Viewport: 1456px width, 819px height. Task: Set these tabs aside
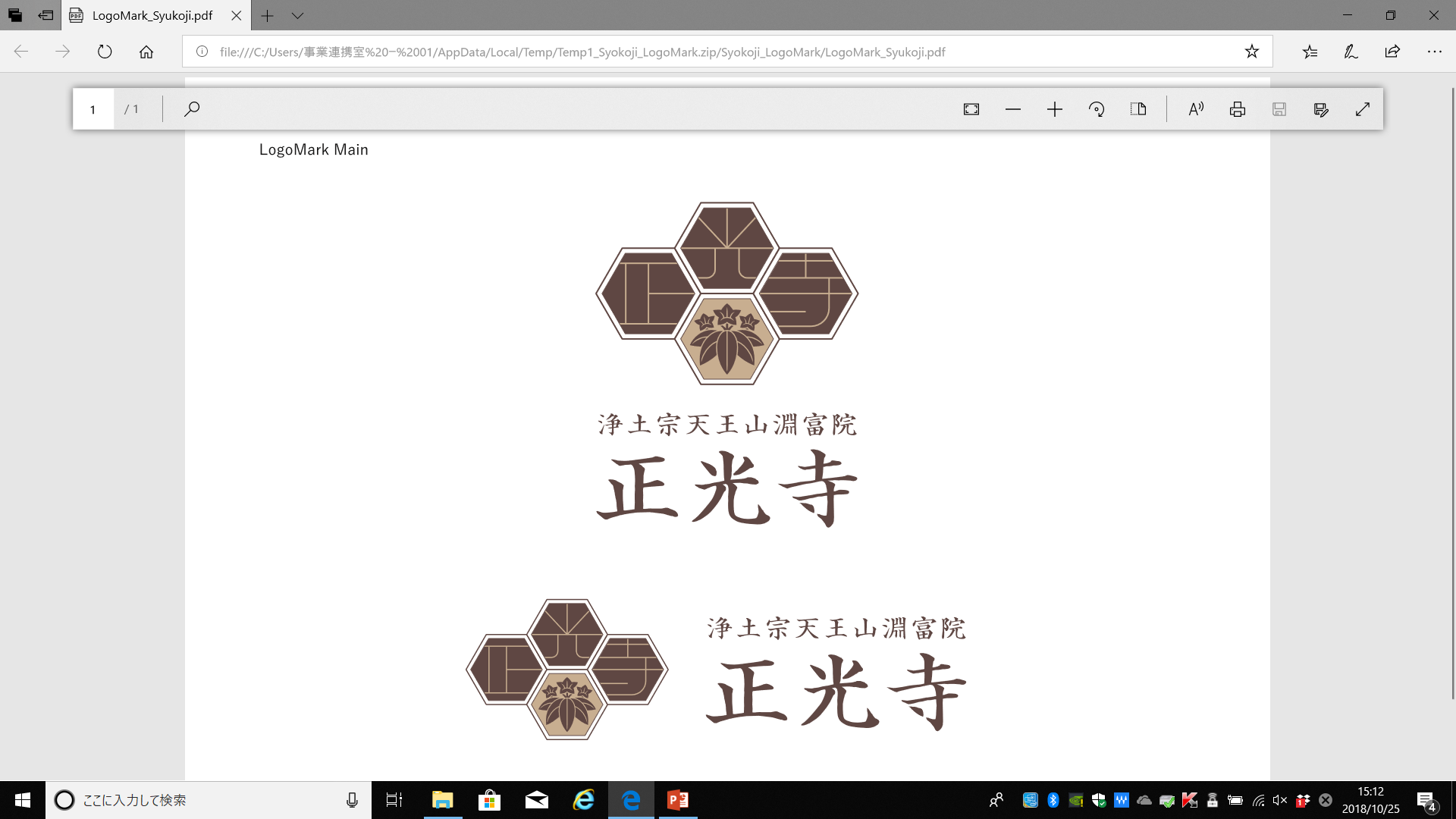click(x=45, y=15)
